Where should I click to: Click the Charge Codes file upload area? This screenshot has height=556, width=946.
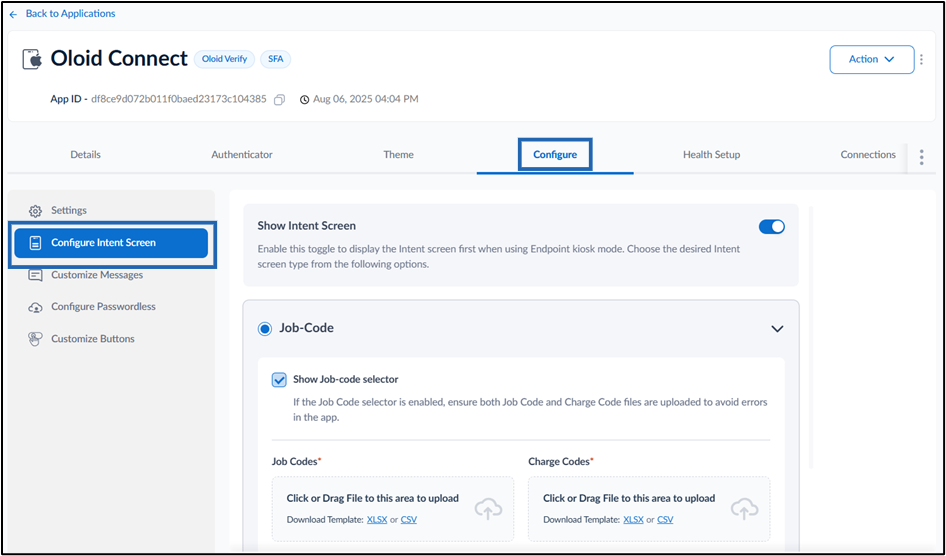tap(649, 509)
